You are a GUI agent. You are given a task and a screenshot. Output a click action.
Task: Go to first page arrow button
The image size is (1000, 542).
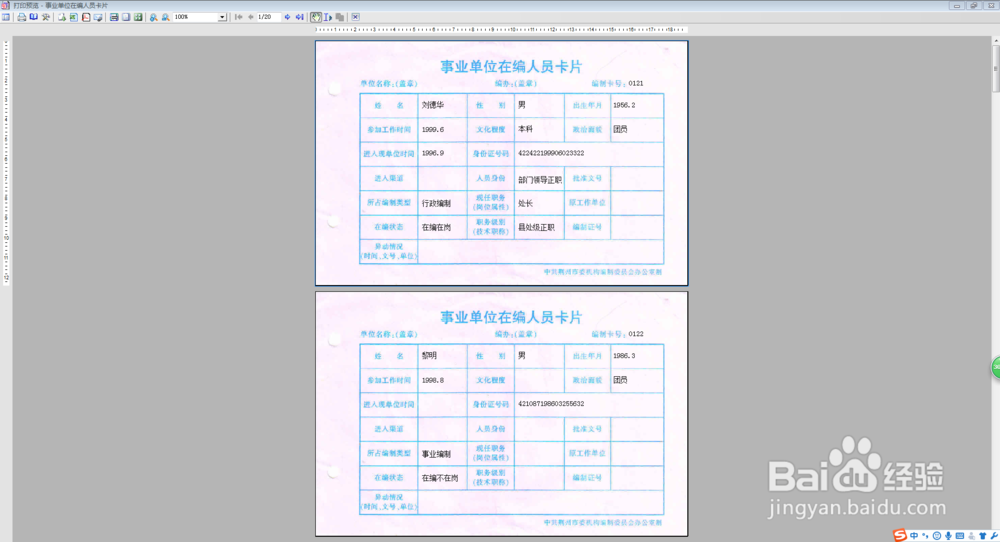coord(239,17)
